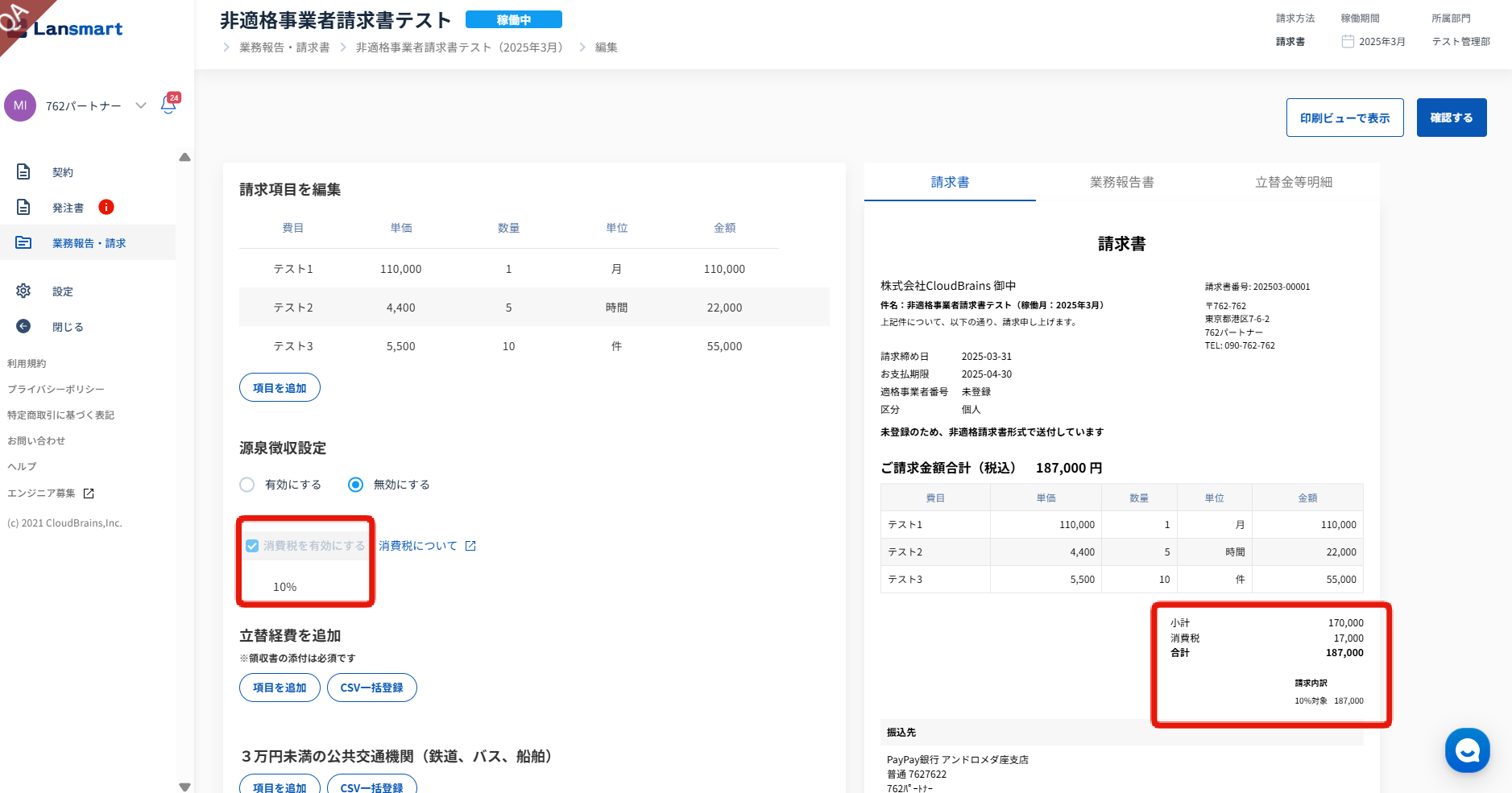Select the 無効にする radio button
The image size is (1512, 793).
[355, 485]
